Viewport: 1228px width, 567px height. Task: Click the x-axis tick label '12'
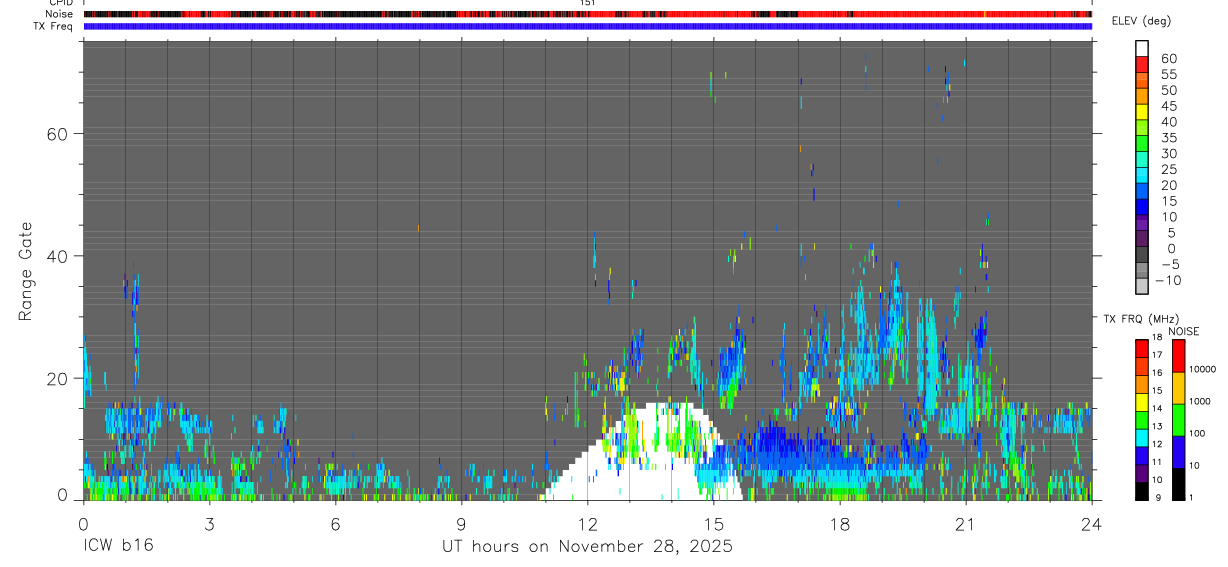(x=587, y=523)
